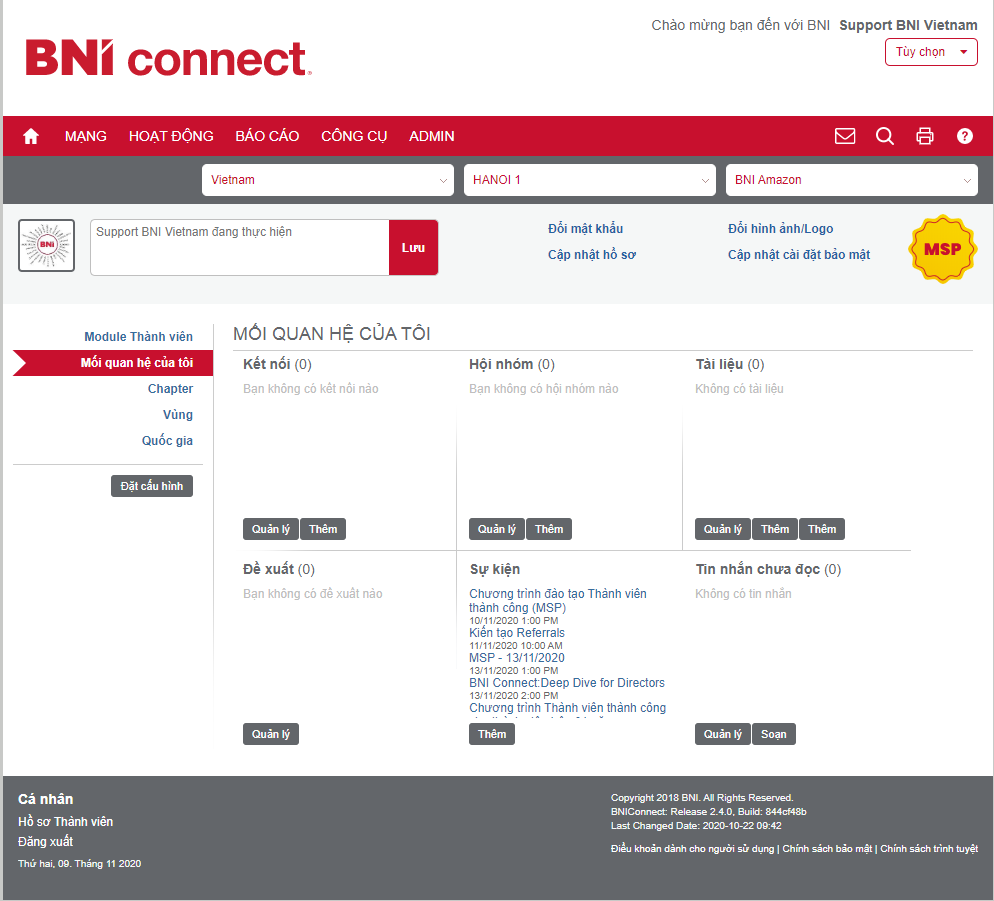The image size is (994, 901).
Task: Open the ADMIN menu
Action: (431, 136)
